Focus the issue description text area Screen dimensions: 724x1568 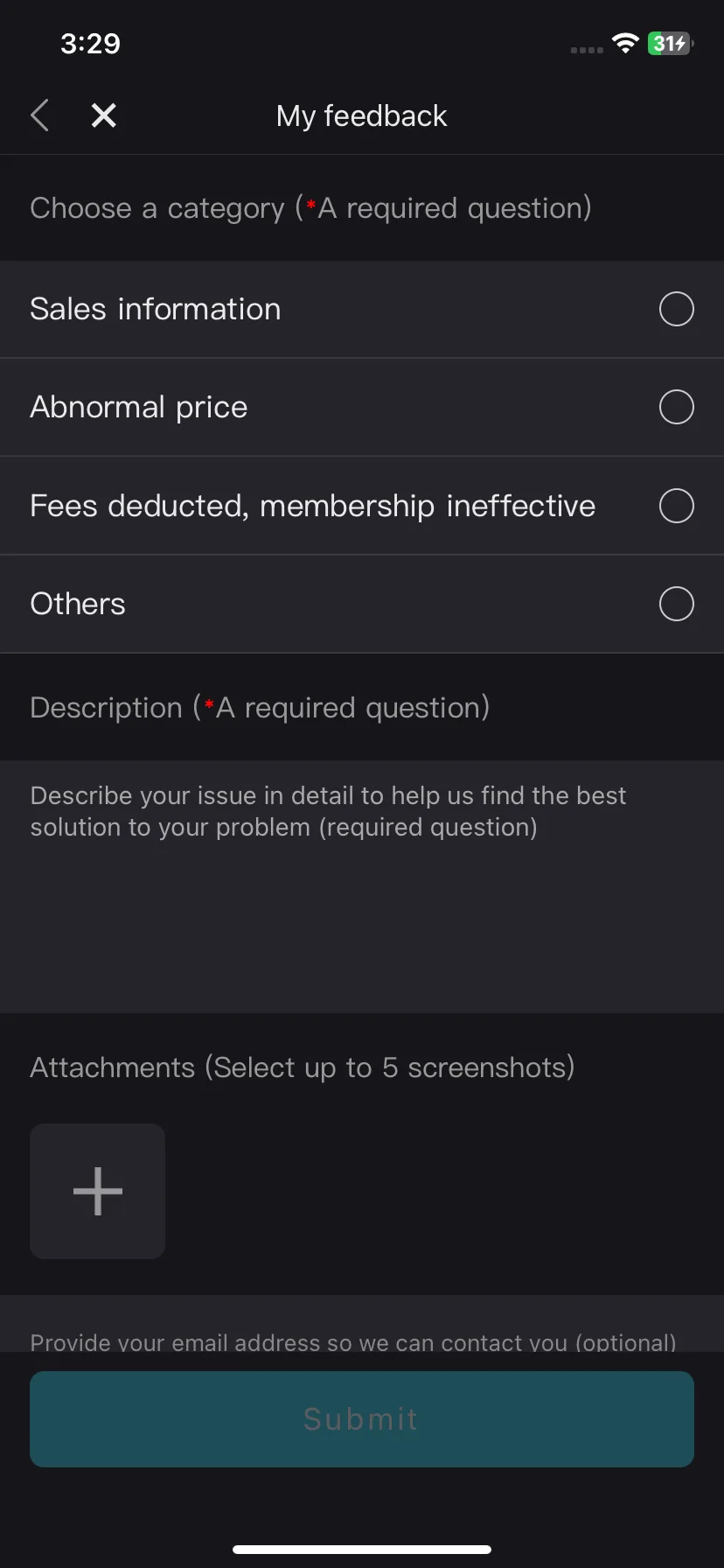click(x=362, y=886)
